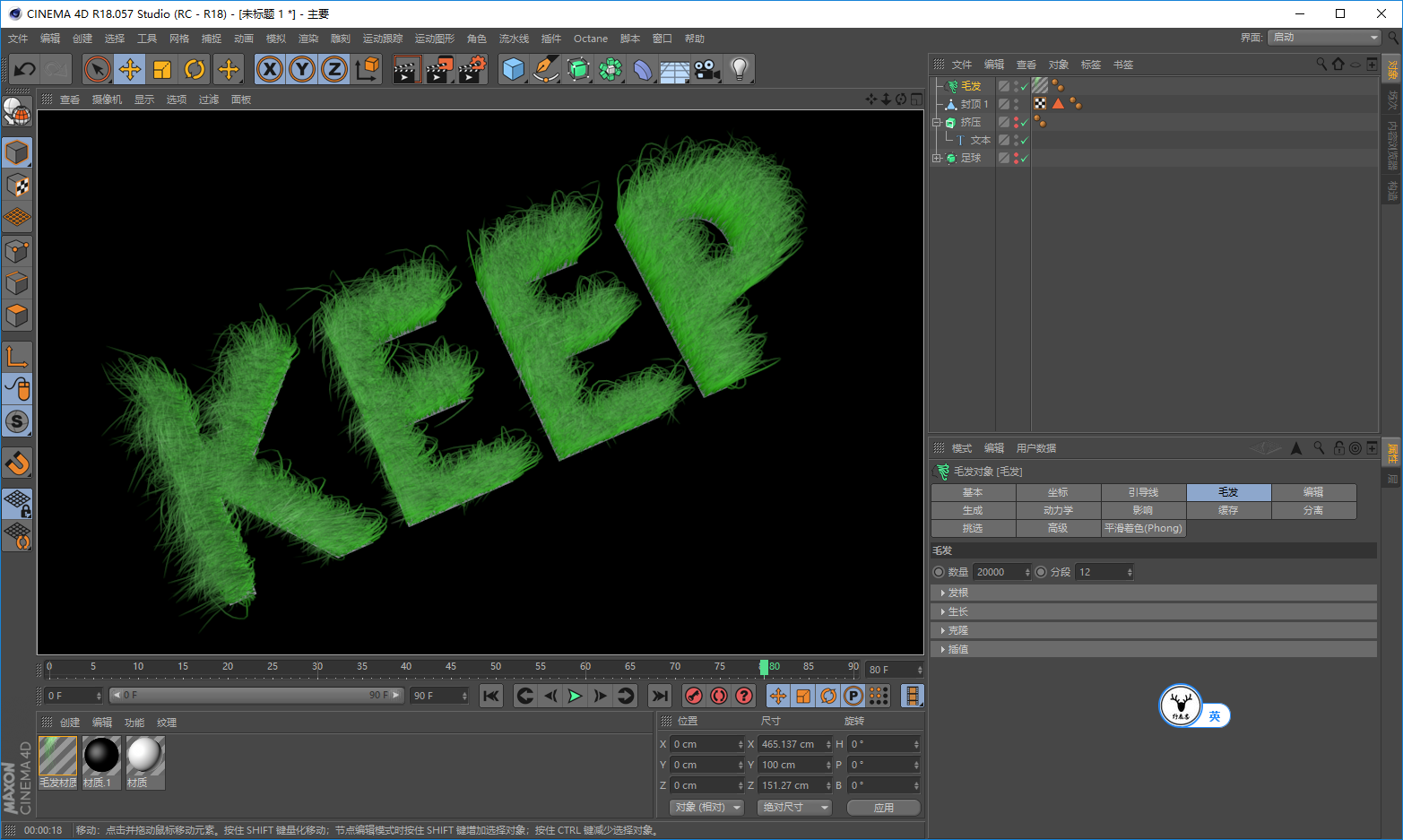
Task: Click the green cage generator icon
Action: [x=578, y=69]
